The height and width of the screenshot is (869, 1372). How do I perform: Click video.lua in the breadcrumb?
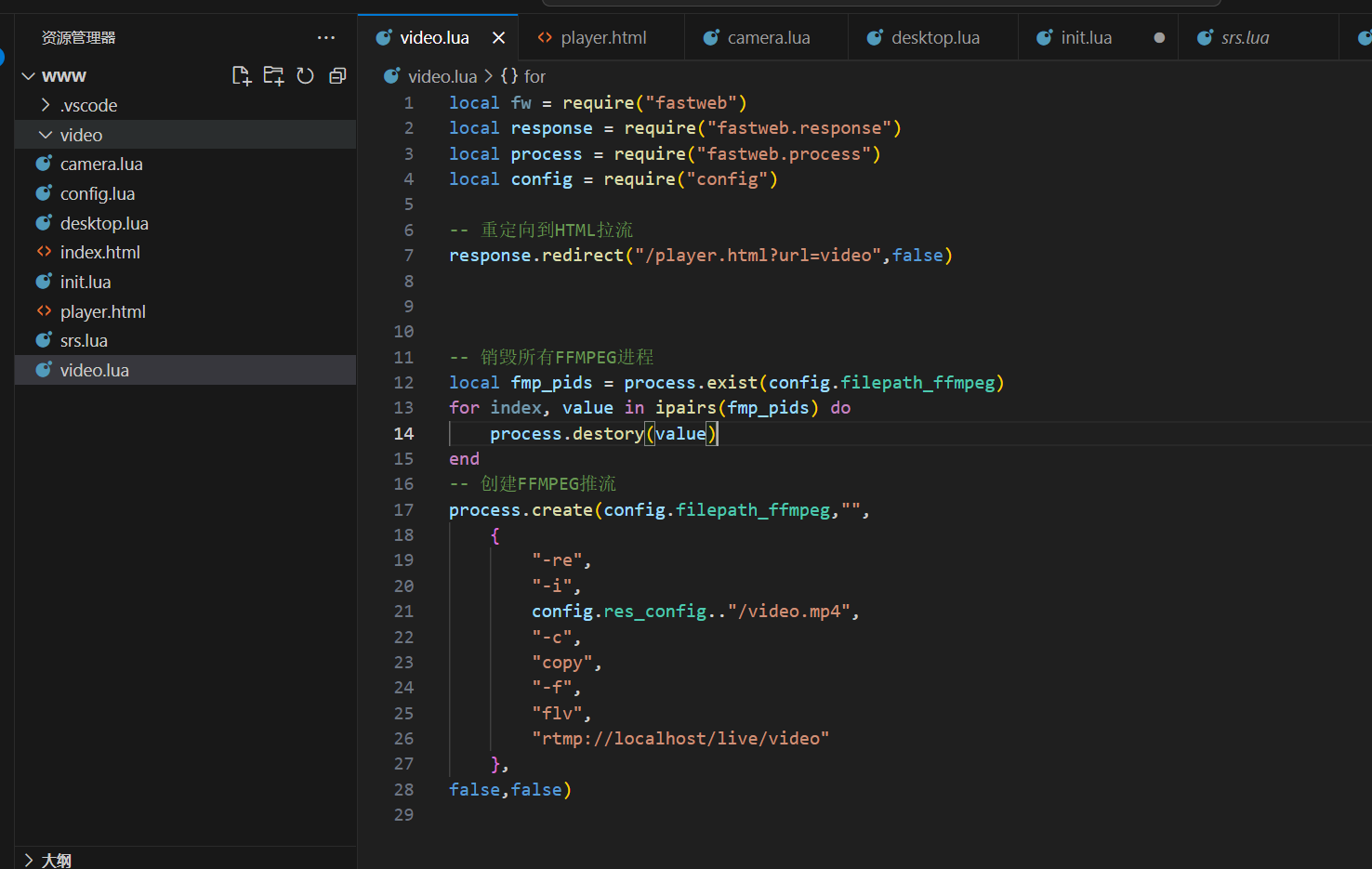(x=442, y=76)
